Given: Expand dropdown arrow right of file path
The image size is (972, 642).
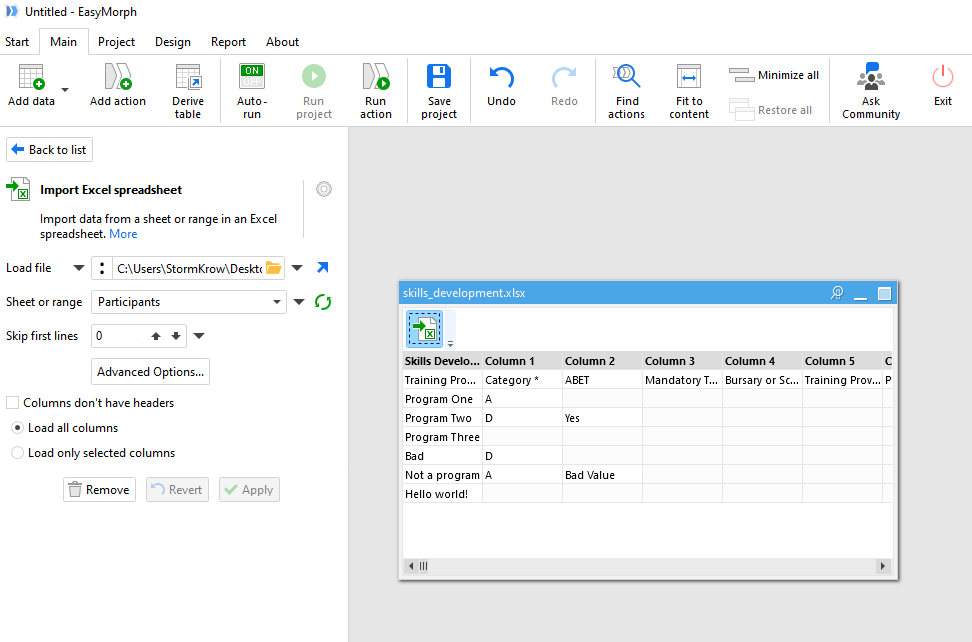Looking at the screenshot, I should (297, 268).
